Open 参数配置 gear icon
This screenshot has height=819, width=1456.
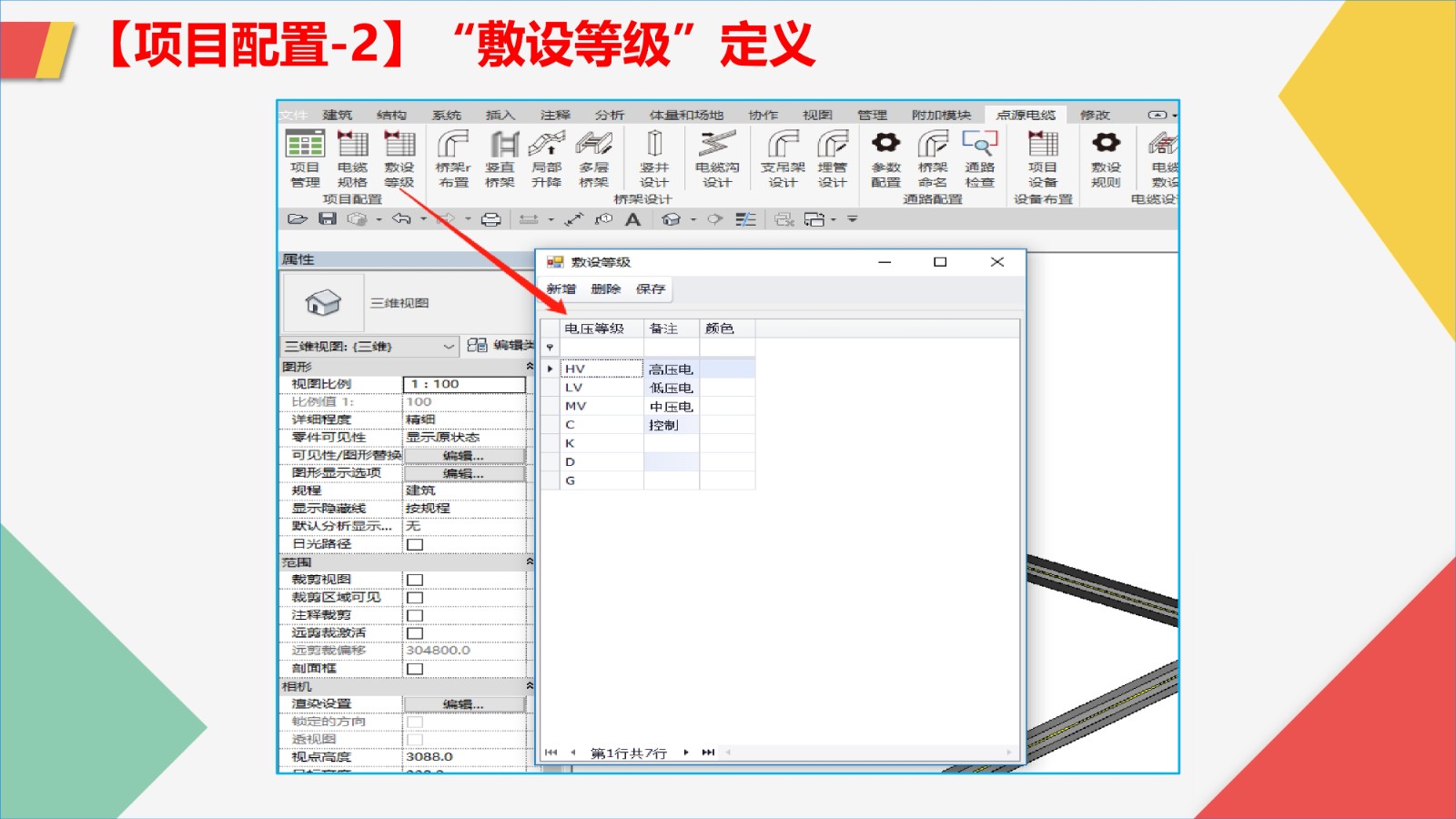tap(885, 157)
